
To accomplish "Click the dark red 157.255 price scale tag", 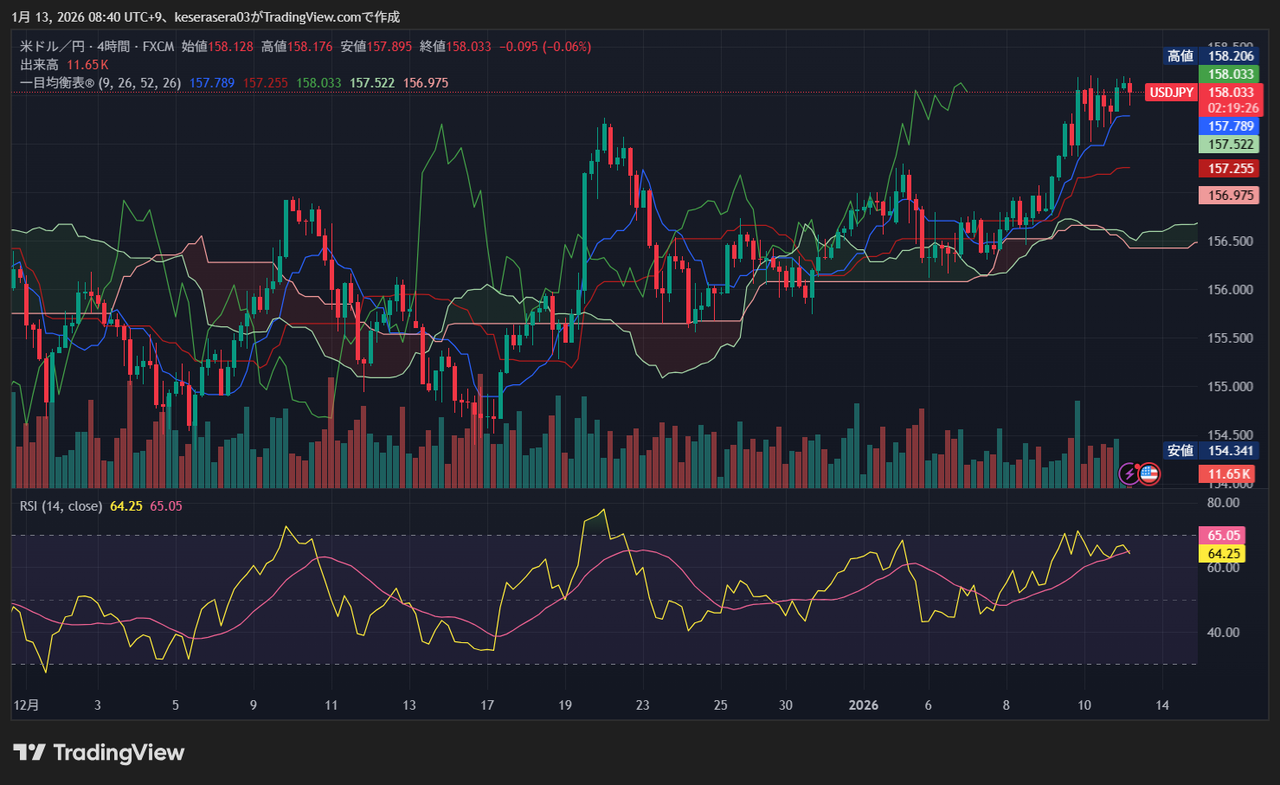I will pos(1231,168).
